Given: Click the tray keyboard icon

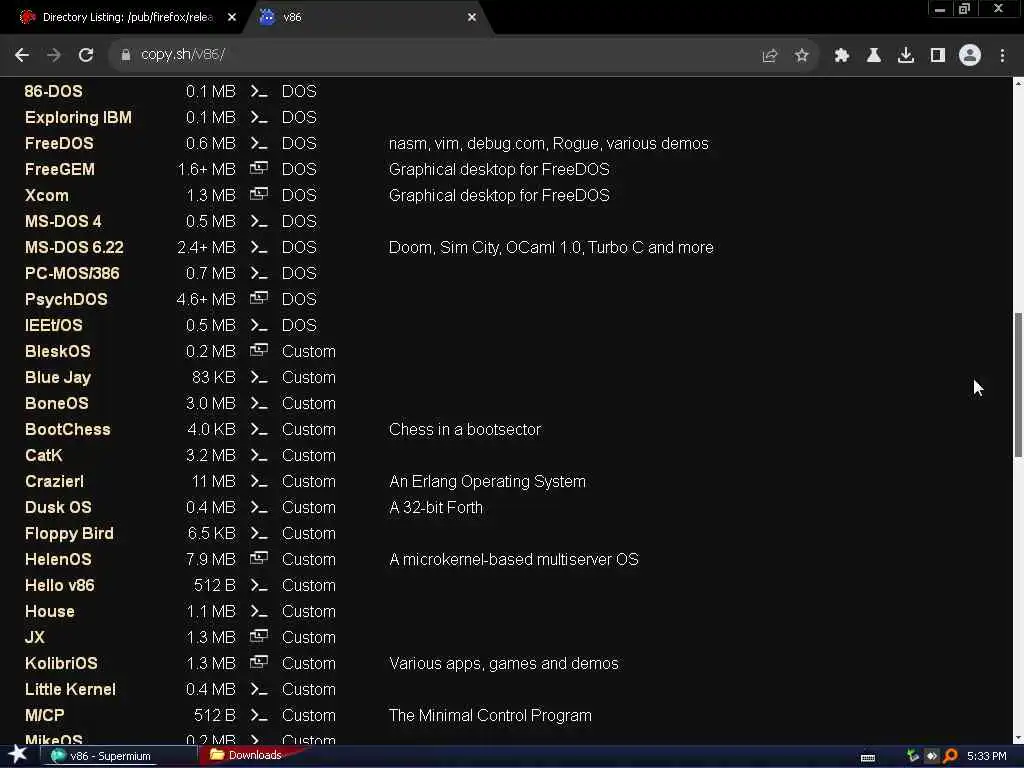Looking at the screenshot, I should pyautogui.click(x=868, y=758).
